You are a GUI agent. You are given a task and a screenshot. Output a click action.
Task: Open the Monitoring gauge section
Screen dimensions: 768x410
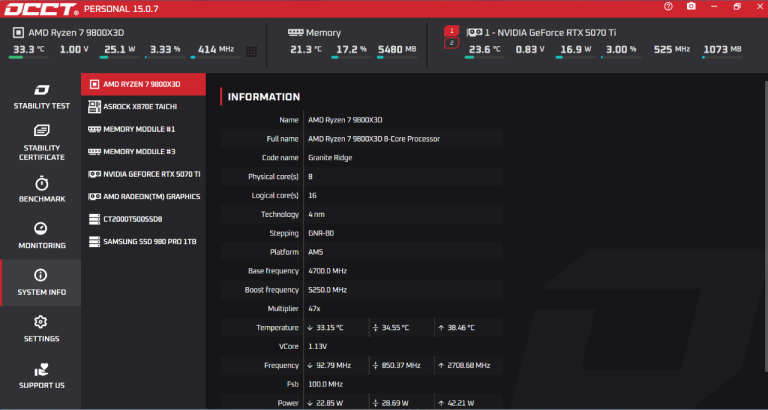click(x=40, y=236)
